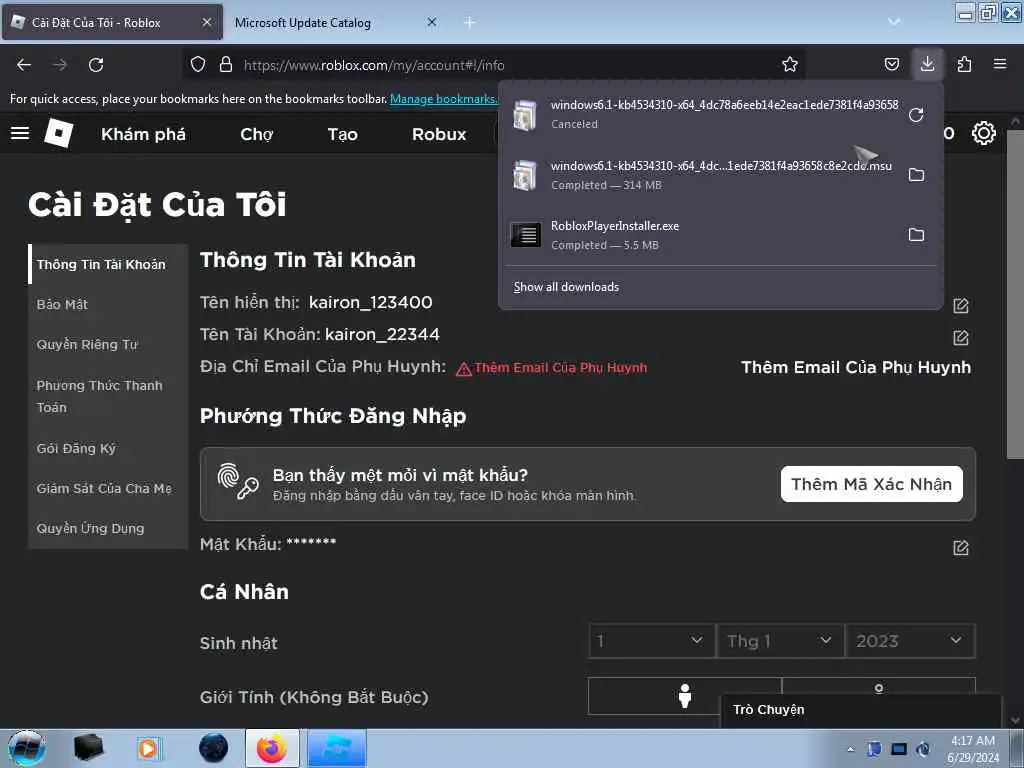The width and height of the screenshot is (1024, 768).
Task: Show RobloxPlayerInstaller.exe in folder
Action: click(916, 234)
